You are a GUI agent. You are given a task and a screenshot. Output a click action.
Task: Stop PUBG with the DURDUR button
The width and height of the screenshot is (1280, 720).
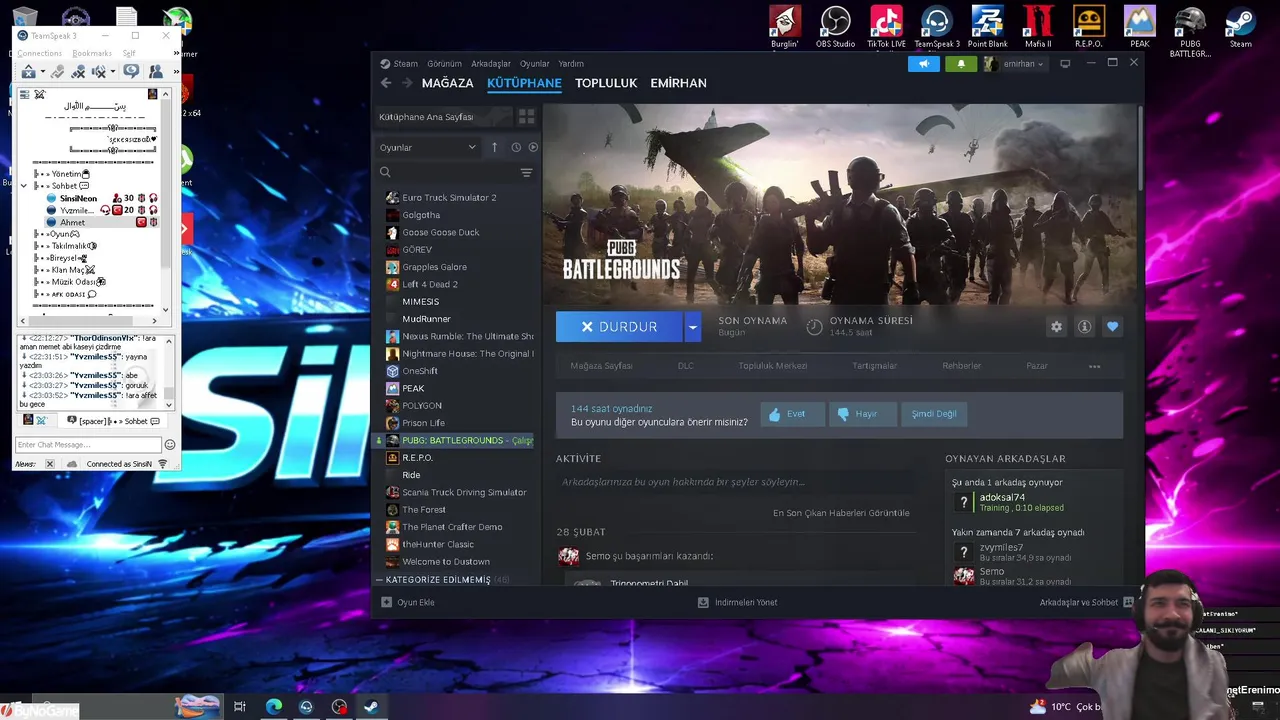pos(620,327)
